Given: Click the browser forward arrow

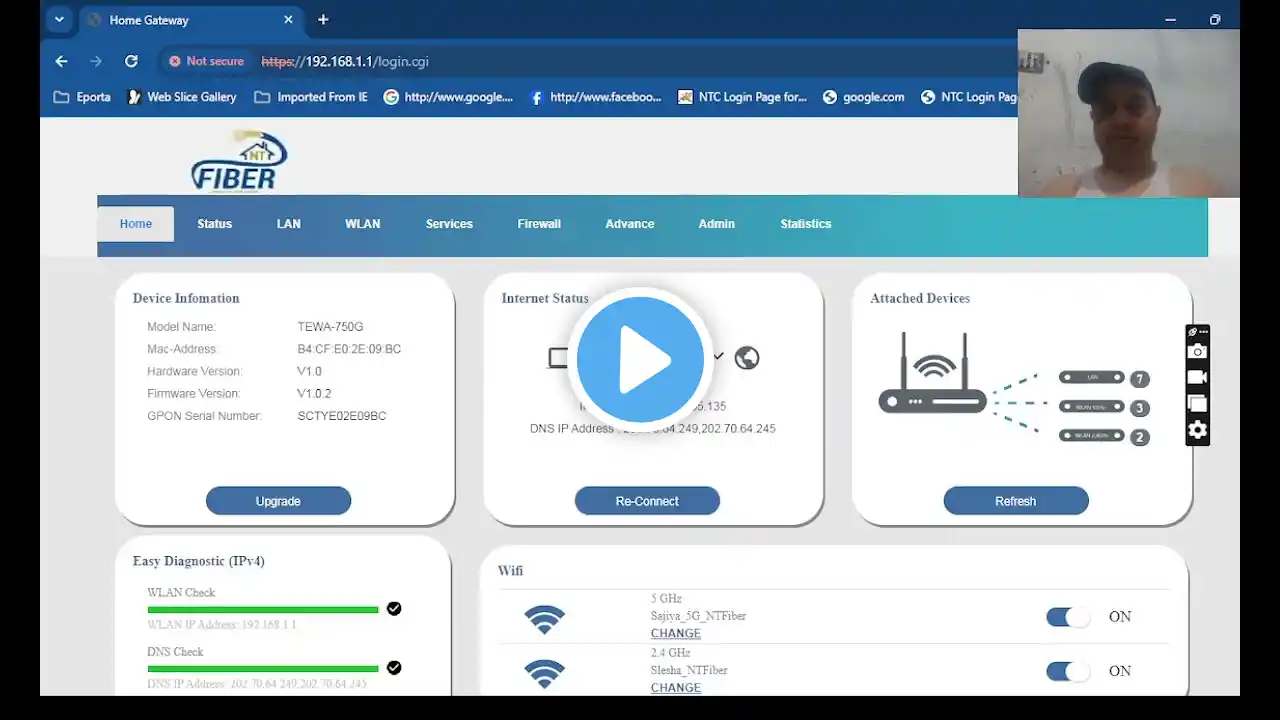Looking at the screenshot, I should click(96, 61).
